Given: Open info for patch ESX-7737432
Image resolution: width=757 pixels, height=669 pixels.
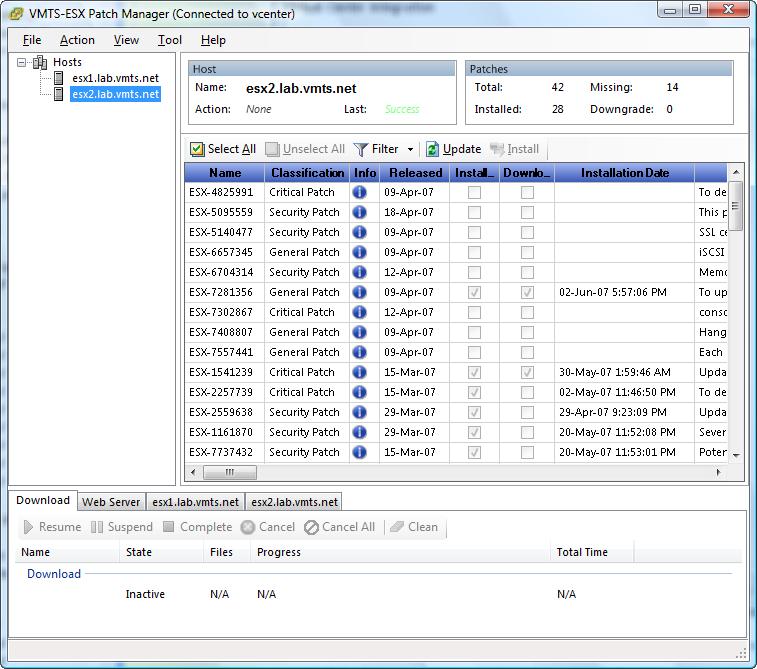Looking at the screenshot, I should click(359, 452).
